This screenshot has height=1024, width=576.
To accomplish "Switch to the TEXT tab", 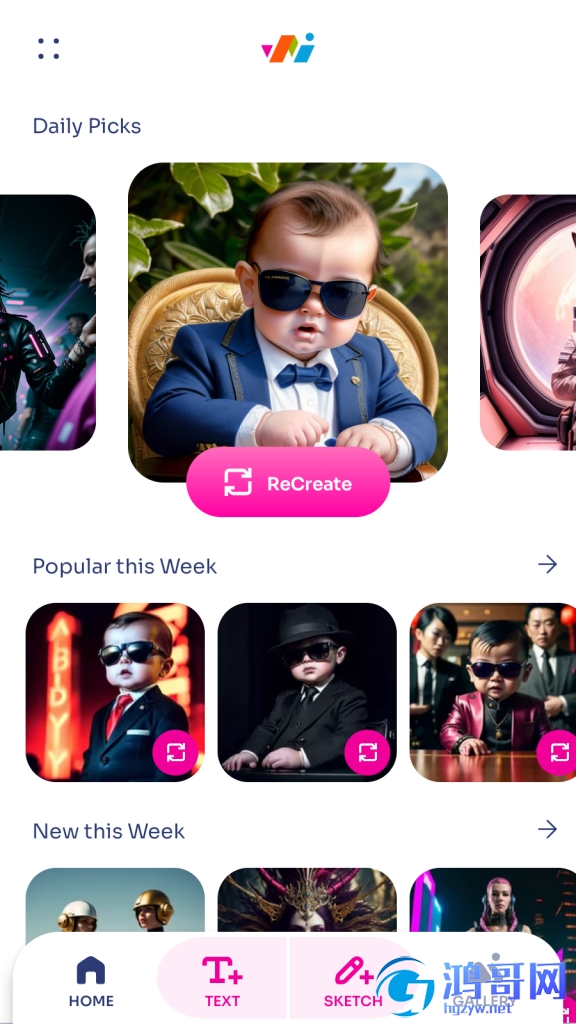I will click(222, 982).
